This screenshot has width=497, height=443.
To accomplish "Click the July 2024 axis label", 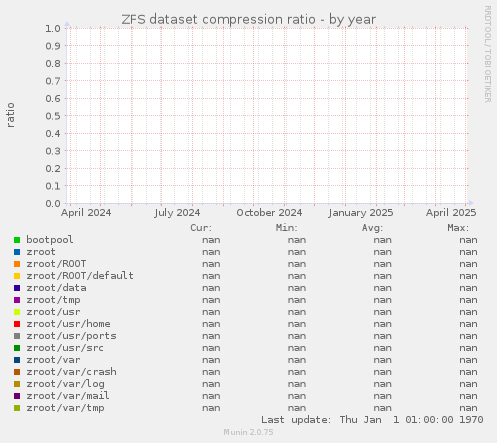I will (177, 213).
